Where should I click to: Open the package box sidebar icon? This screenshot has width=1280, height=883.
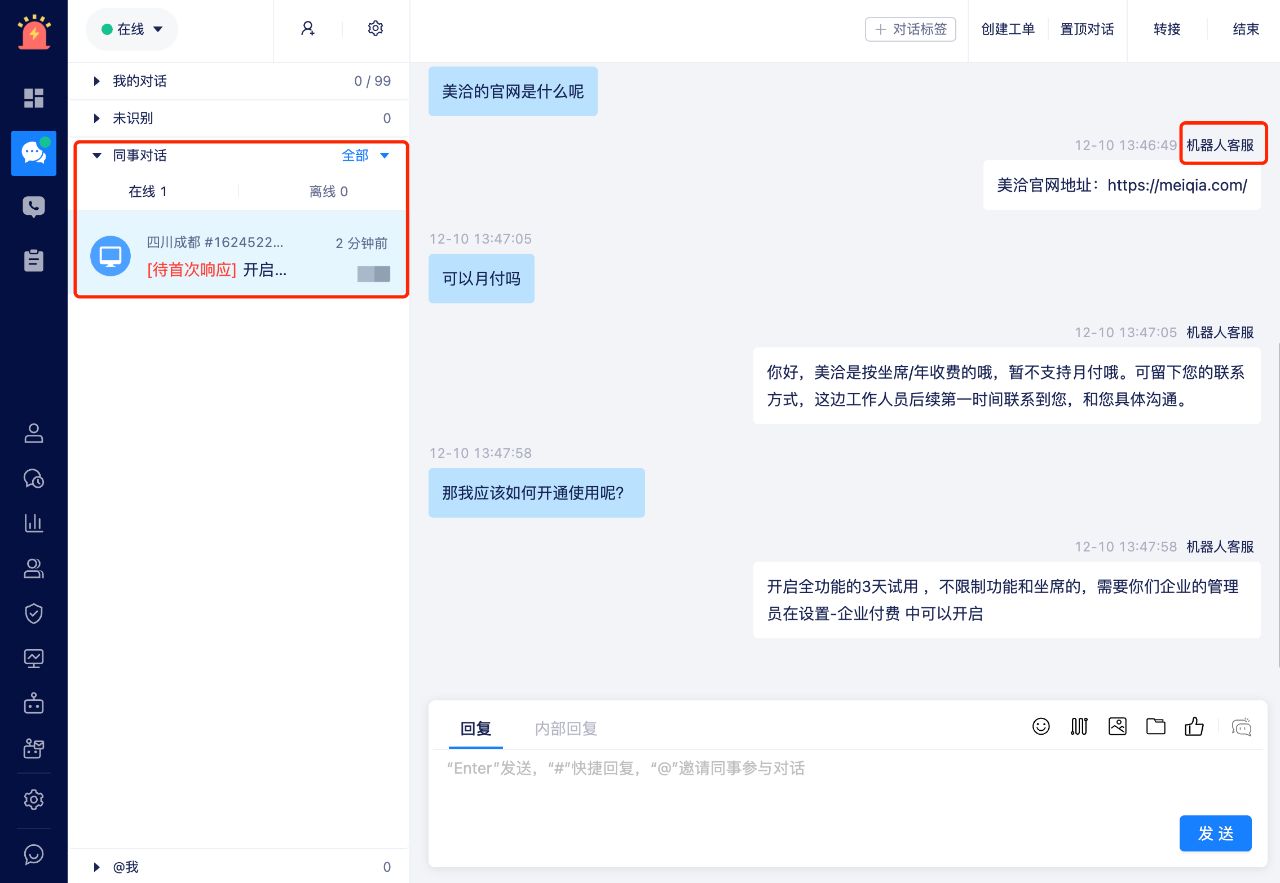(x=34, y=748)
